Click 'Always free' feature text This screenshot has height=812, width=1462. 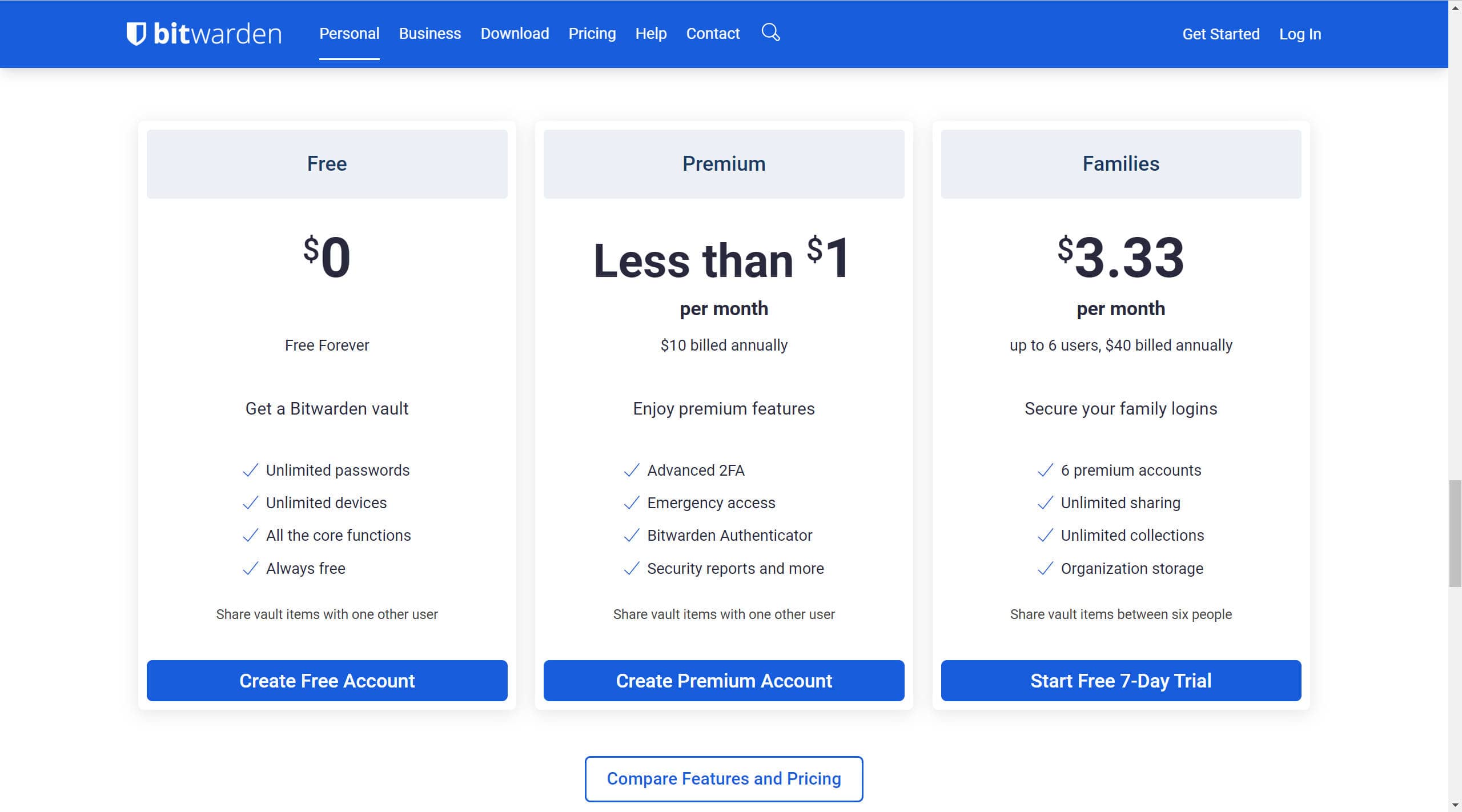306,568
